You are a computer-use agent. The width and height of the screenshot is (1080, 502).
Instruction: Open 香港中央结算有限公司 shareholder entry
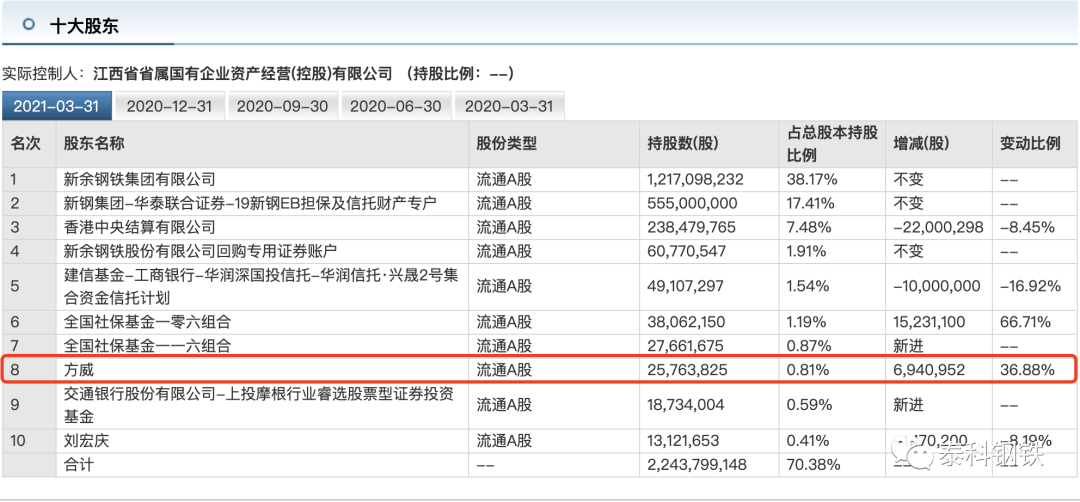coord(140,227)
